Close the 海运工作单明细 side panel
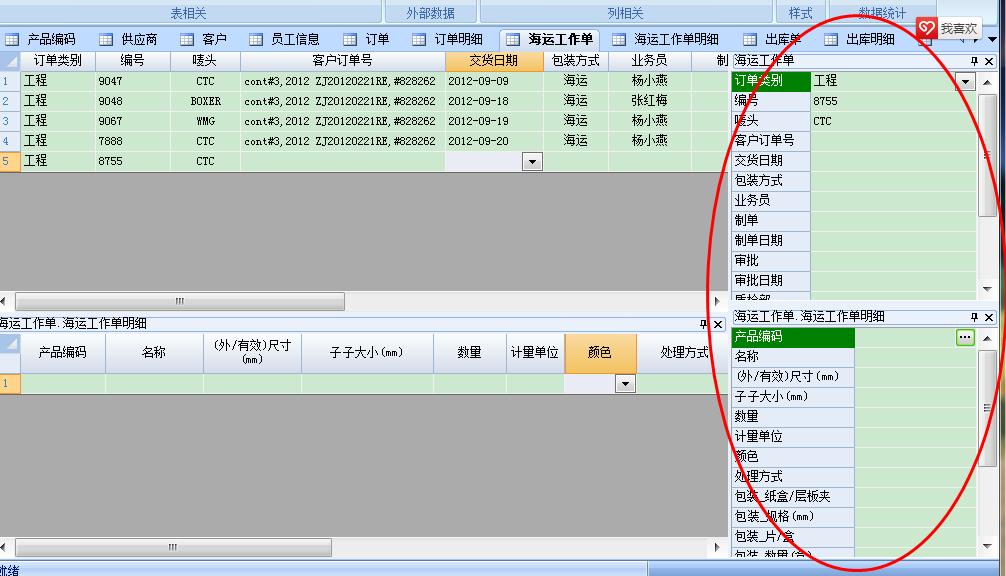This screenshot has height=576, width=1006. [990, 317]
